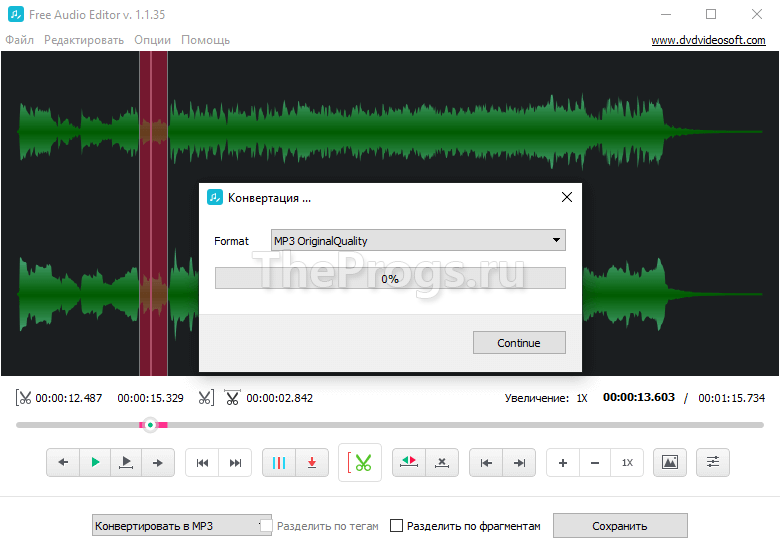Click the selection end scissors bracket icon
The image size is (780, 554).
[x=206, y=398]
